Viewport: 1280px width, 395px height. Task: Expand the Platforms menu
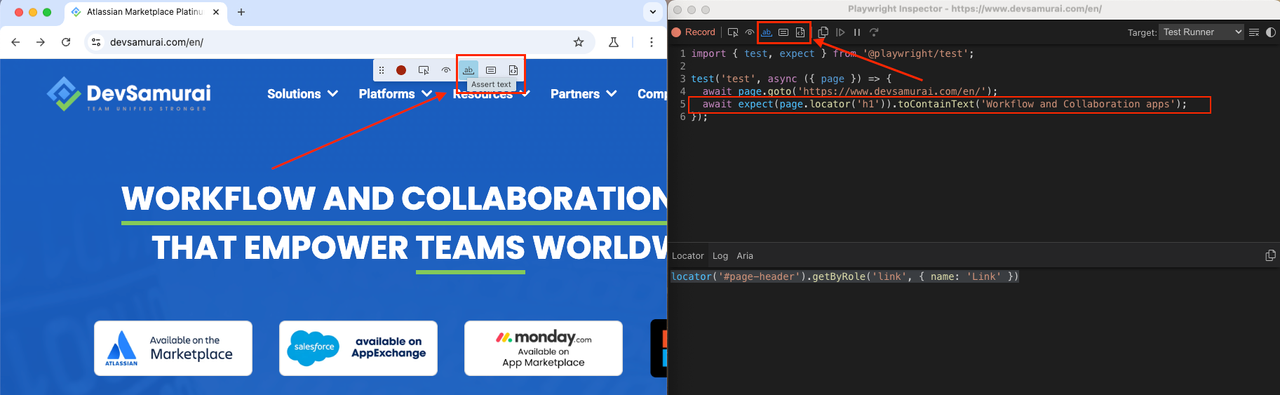point(395,94)
